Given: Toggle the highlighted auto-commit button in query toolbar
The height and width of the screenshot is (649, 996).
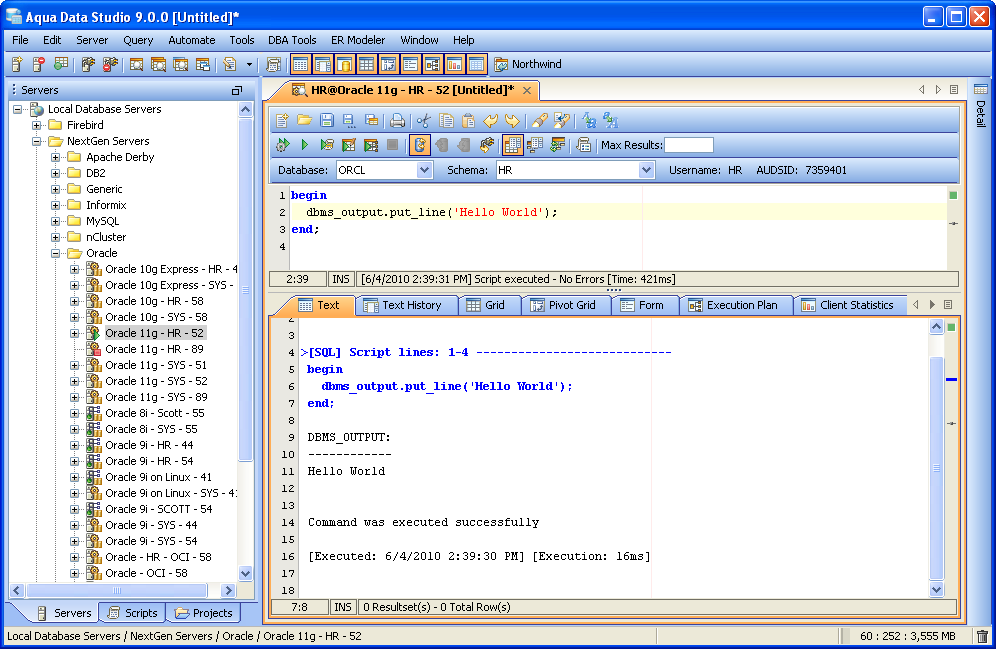Looking at the screenshot, I should tap(419, 145).
